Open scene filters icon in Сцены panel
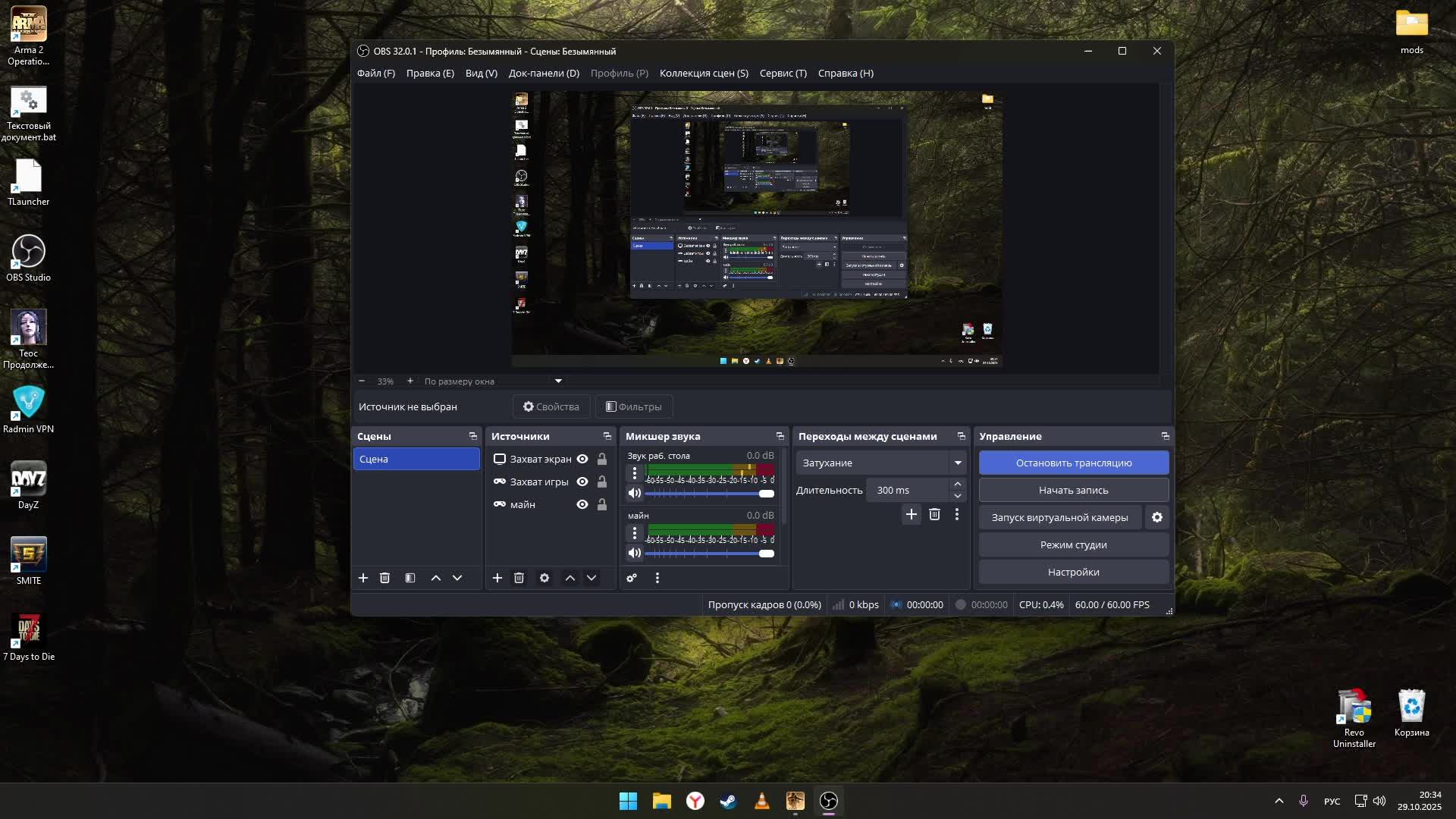This screenshot has width=1456, height=819. tap(410, 578)
